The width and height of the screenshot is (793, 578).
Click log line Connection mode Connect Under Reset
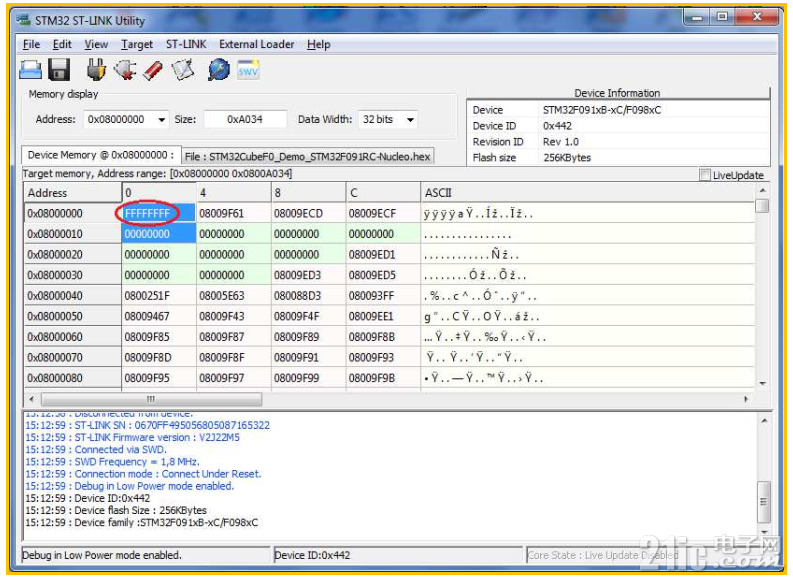pyautogui.click(x=143, y=474)
